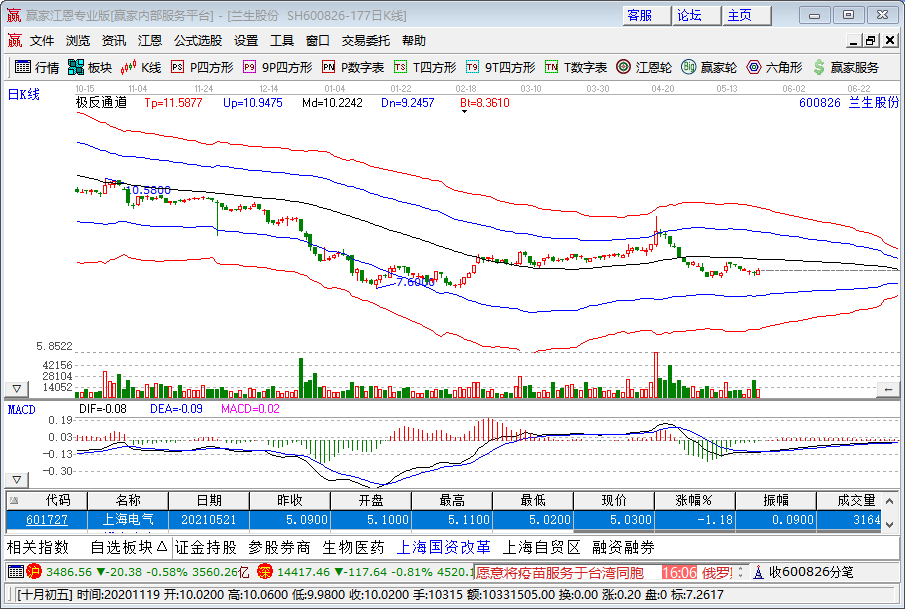Click the MACD indicator label
This screenshot has width=905, height=609.
tap(21, 409)
